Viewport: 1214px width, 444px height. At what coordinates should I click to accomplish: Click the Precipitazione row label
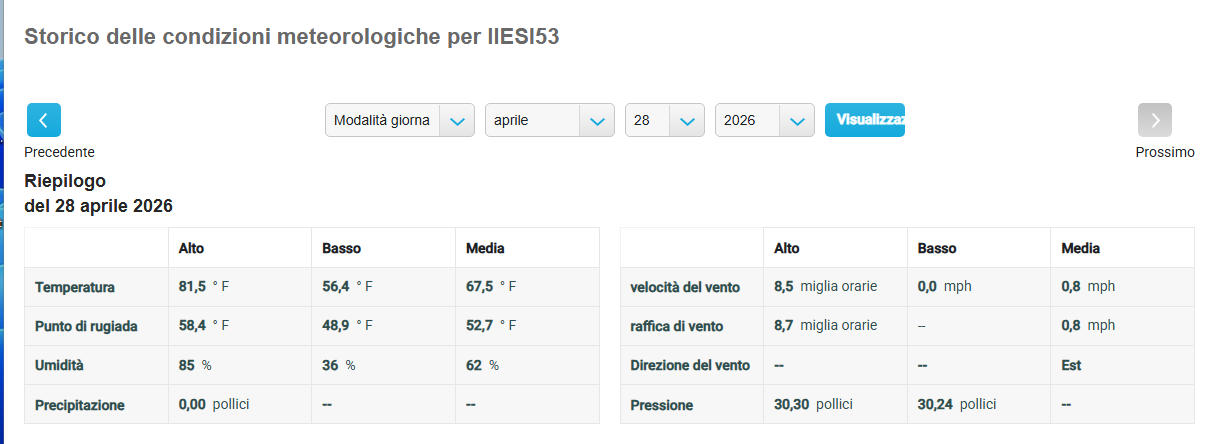point(80,405)
